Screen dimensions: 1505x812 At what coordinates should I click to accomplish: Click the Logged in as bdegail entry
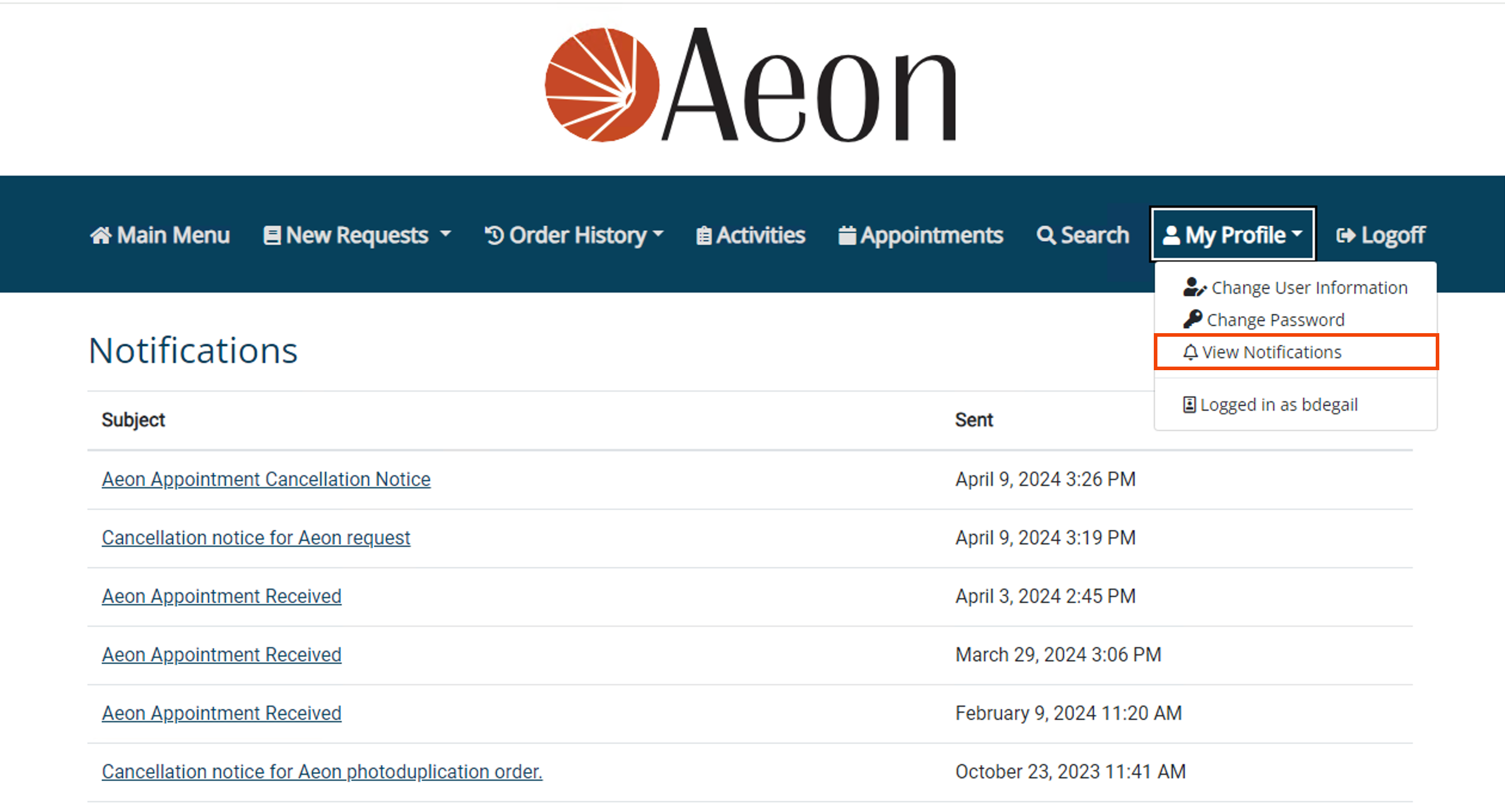point(1271,404)
